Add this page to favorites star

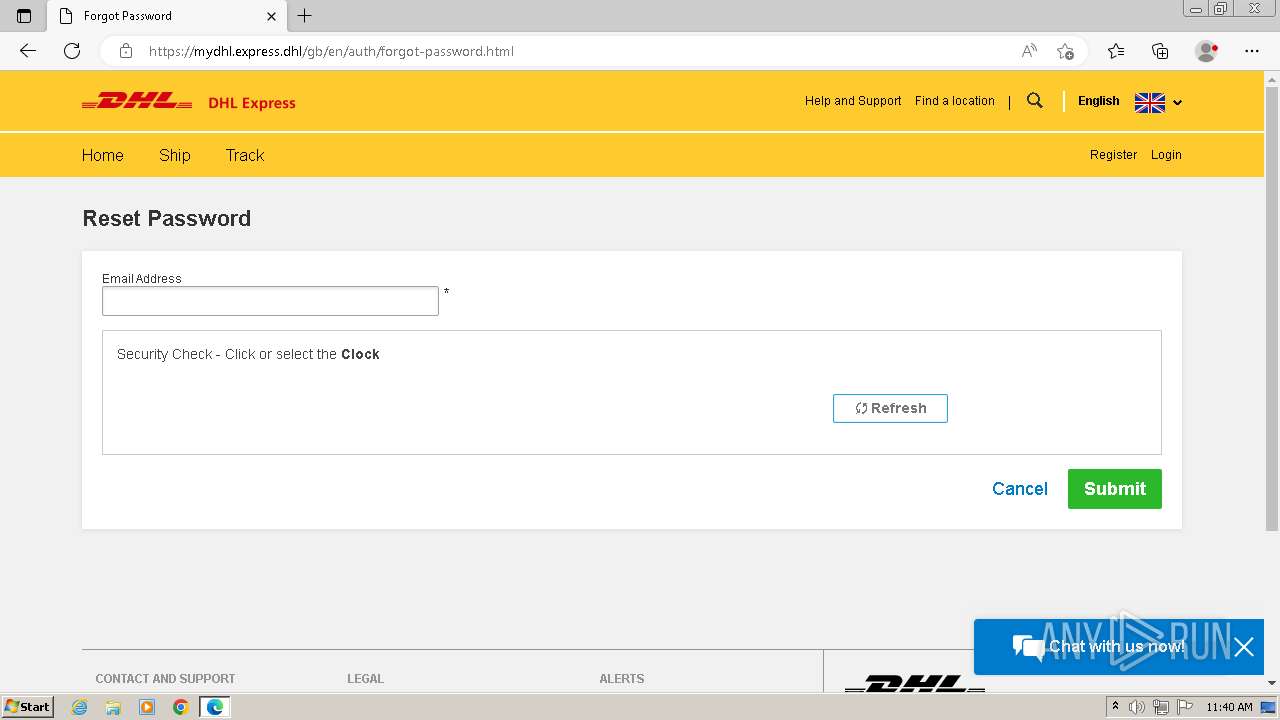tap(1065, 51)
